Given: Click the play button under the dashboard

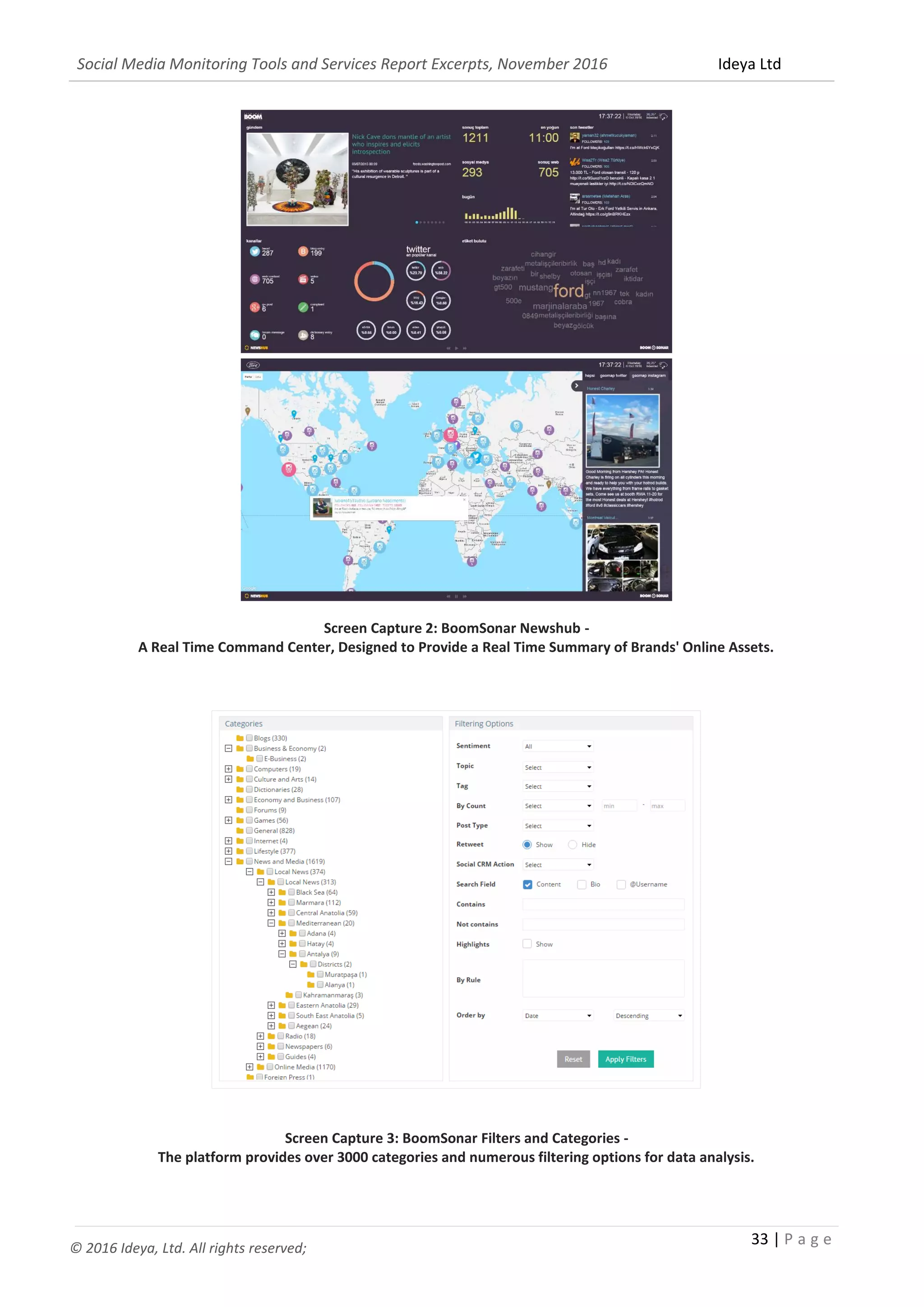Looking at the screenshot, I should coord(456,348).
